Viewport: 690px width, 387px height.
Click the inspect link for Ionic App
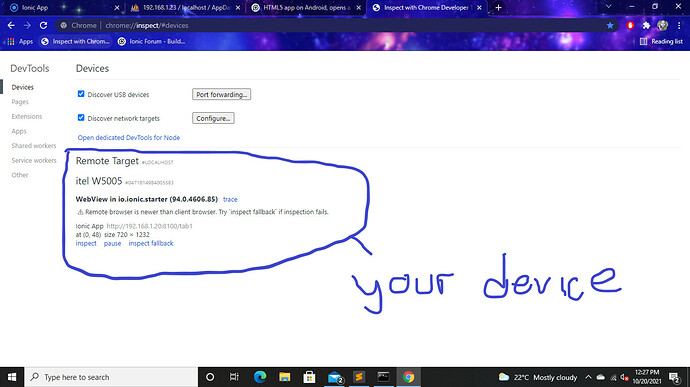86,243
